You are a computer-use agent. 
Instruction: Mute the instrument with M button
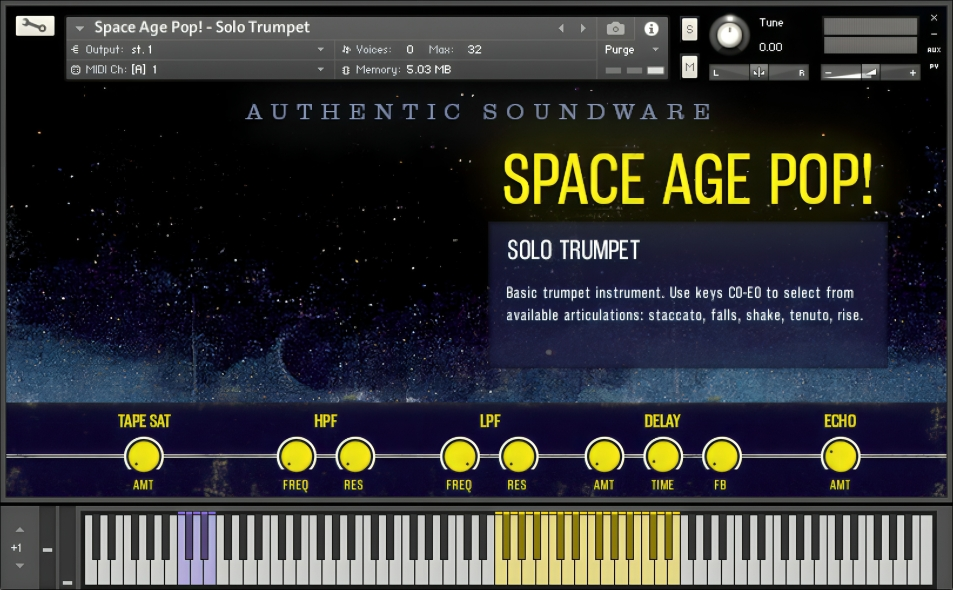689,67
